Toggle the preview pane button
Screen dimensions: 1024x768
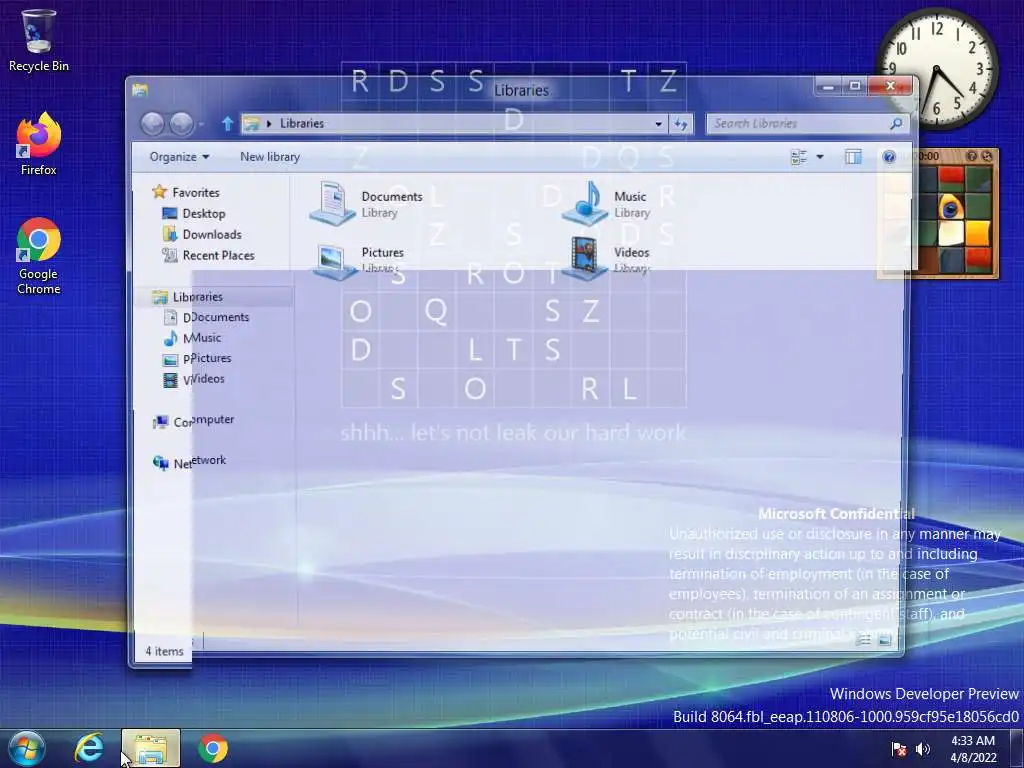pos(853,157)
